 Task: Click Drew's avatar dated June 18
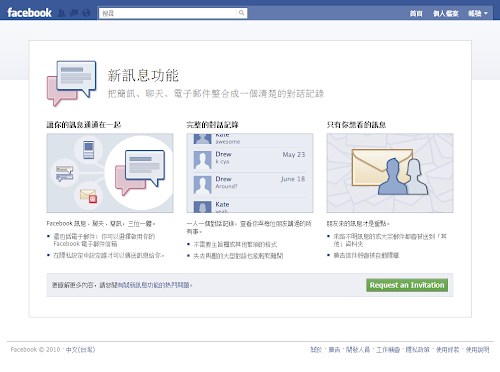click(202, 184)
